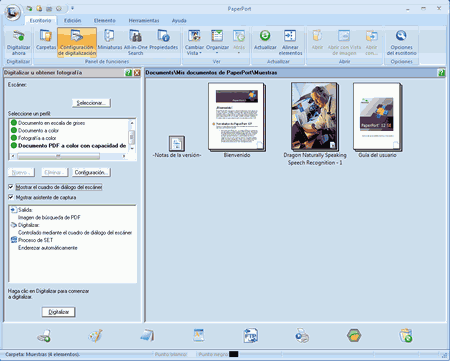The width and height of the screenshot is (450, 361).
Task: Open the Carpetas panel
Action: pos(46,40)
